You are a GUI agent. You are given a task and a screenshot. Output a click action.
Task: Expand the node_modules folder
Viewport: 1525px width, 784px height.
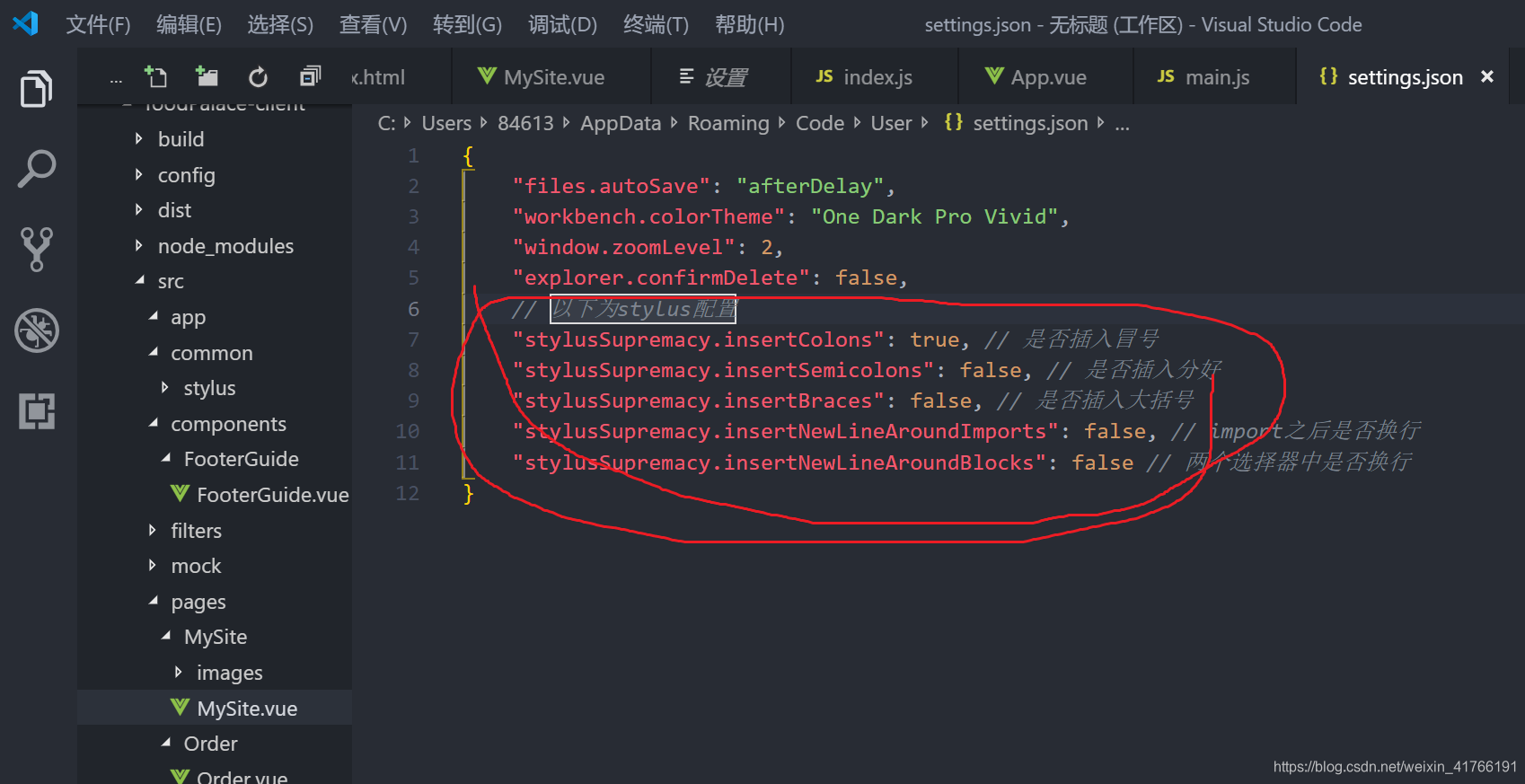point(138,245)
